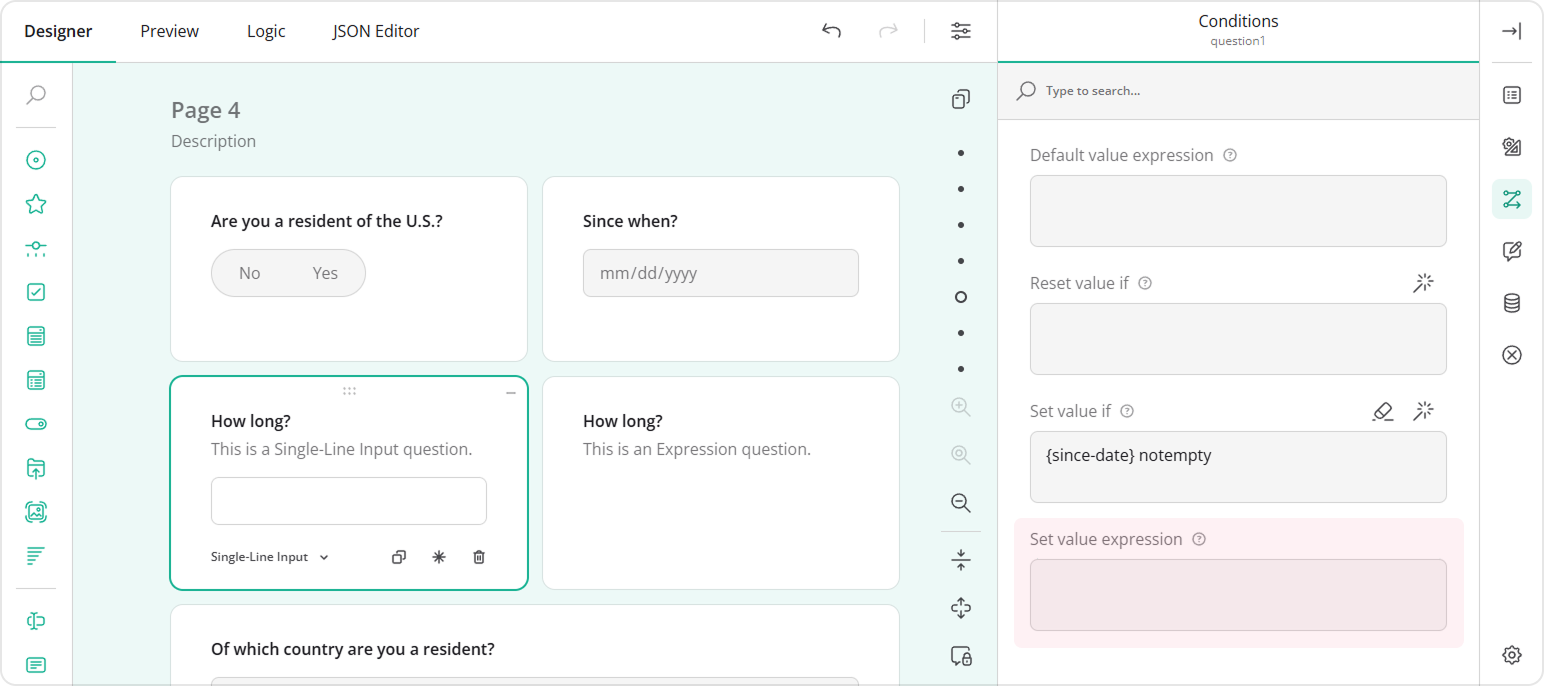Select the Radio Button Group toolbox icon
The image size is (1544, 686).
pyautogui.click(x=36, y=160)
